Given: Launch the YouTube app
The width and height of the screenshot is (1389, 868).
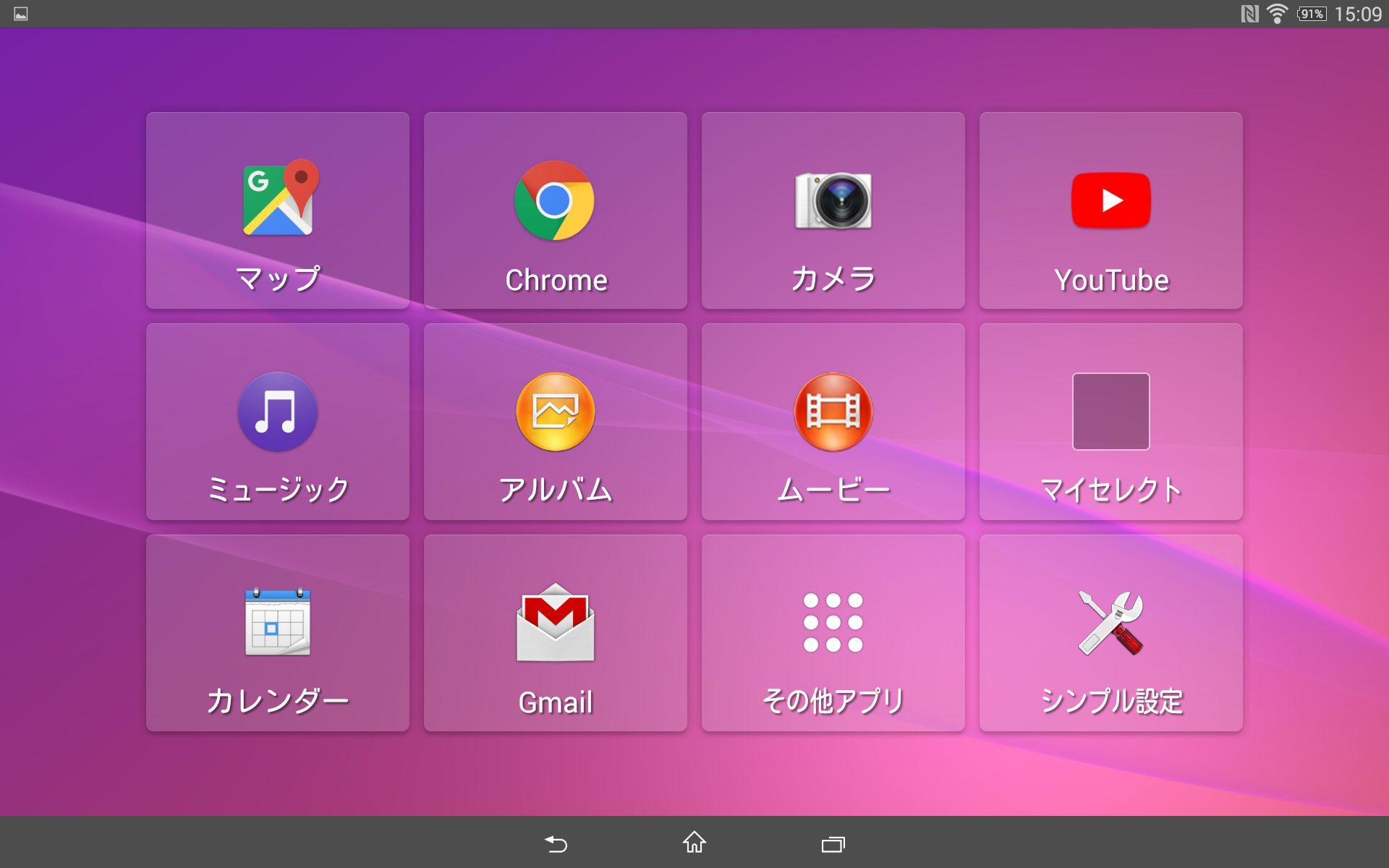Looking at the screenshot, I should click(1111, 210).
